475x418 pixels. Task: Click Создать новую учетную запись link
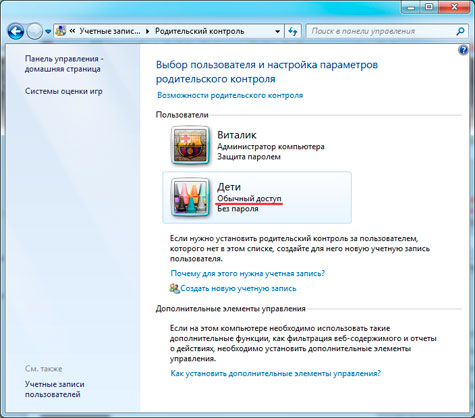click(x=238, y=288)
